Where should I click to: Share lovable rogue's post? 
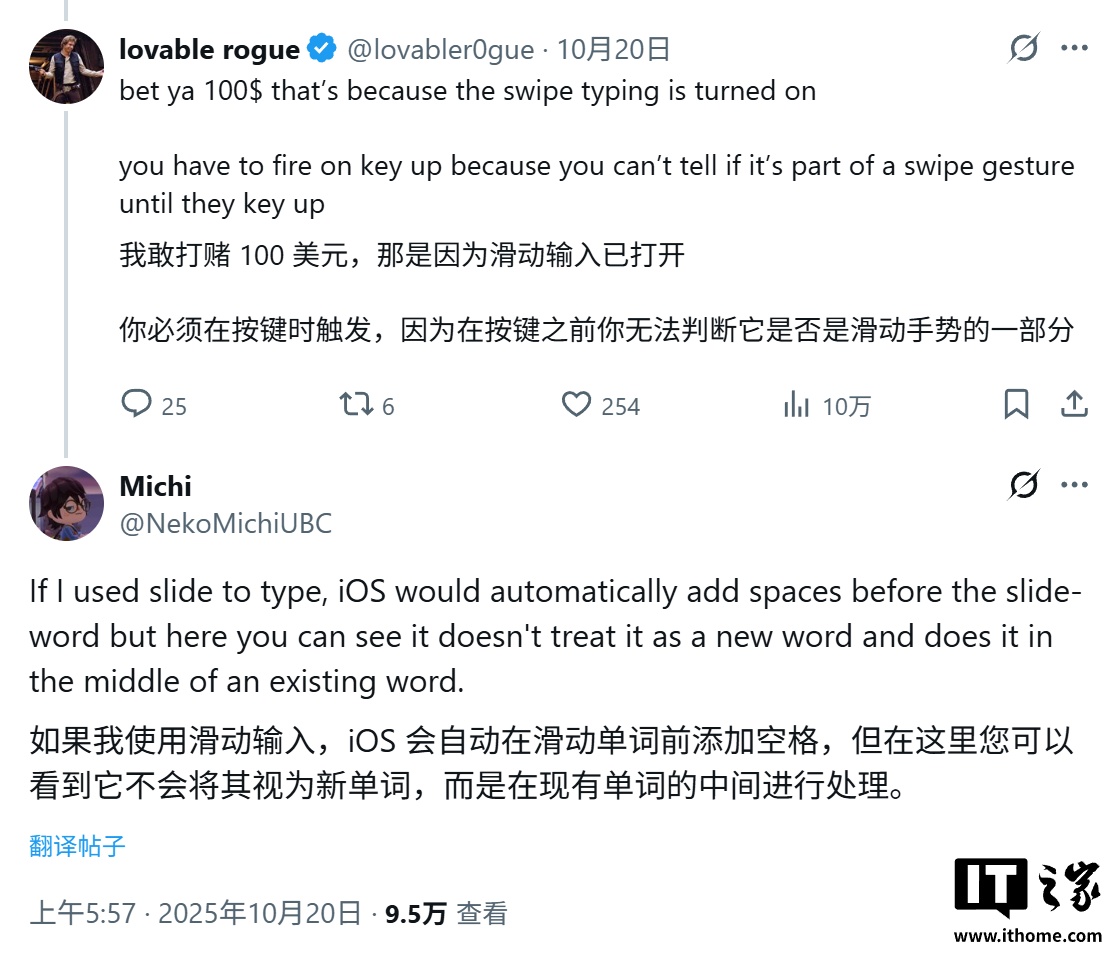tap(1074, 404)
